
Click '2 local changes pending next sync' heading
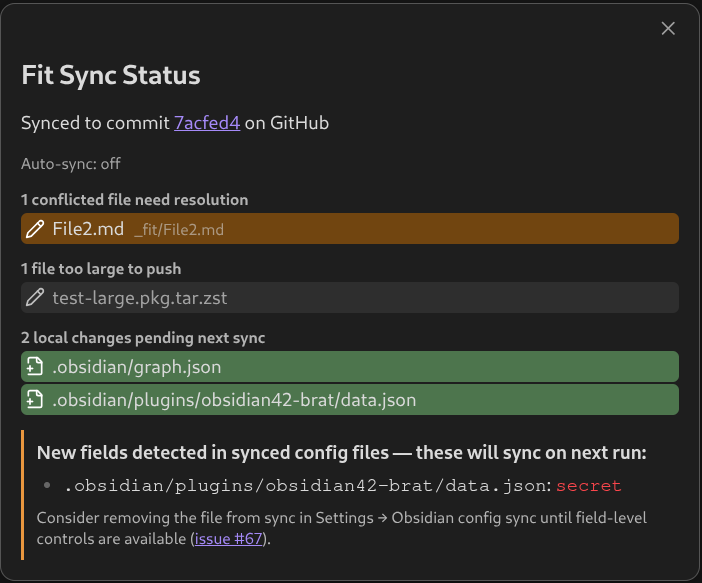click(143, 338)
